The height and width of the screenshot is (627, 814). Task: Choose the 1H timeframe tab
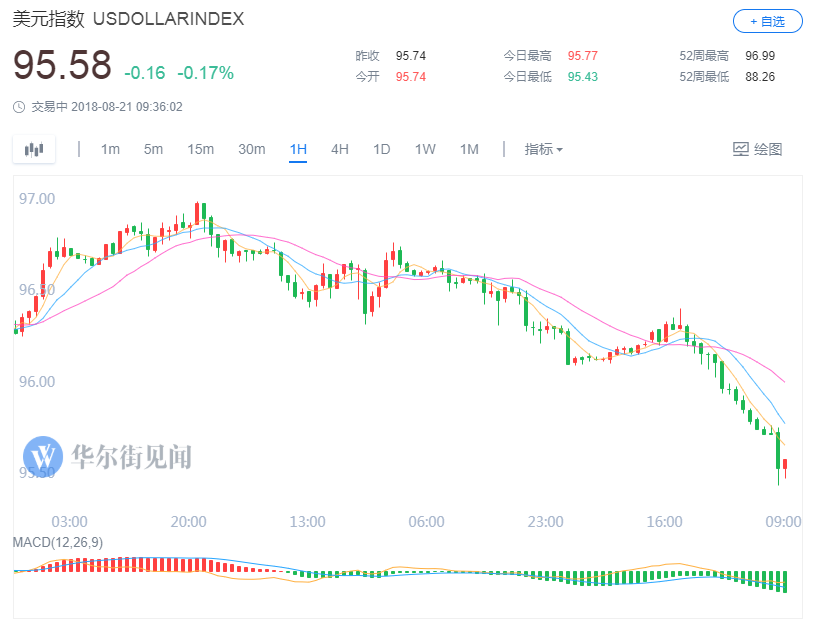coord(298,149)
